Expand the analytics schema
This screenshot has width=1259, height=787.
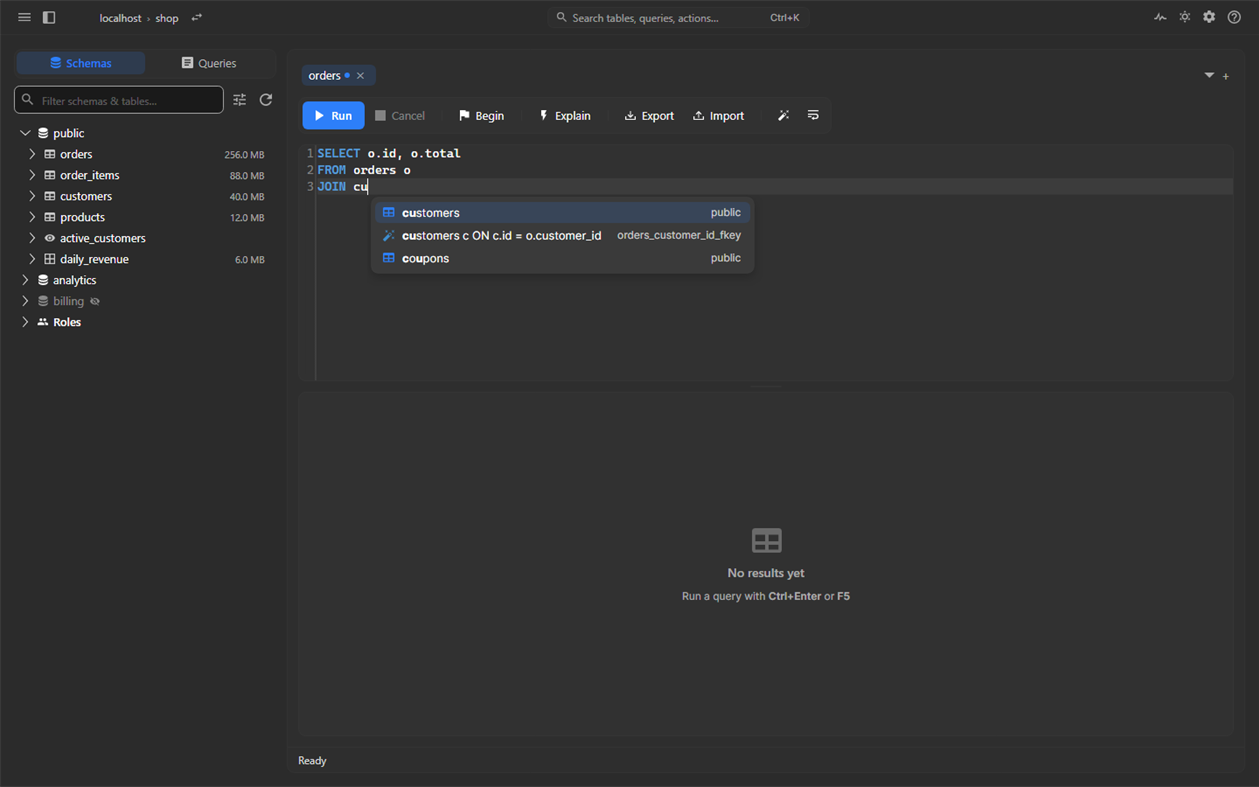click(x=25, y=280)
